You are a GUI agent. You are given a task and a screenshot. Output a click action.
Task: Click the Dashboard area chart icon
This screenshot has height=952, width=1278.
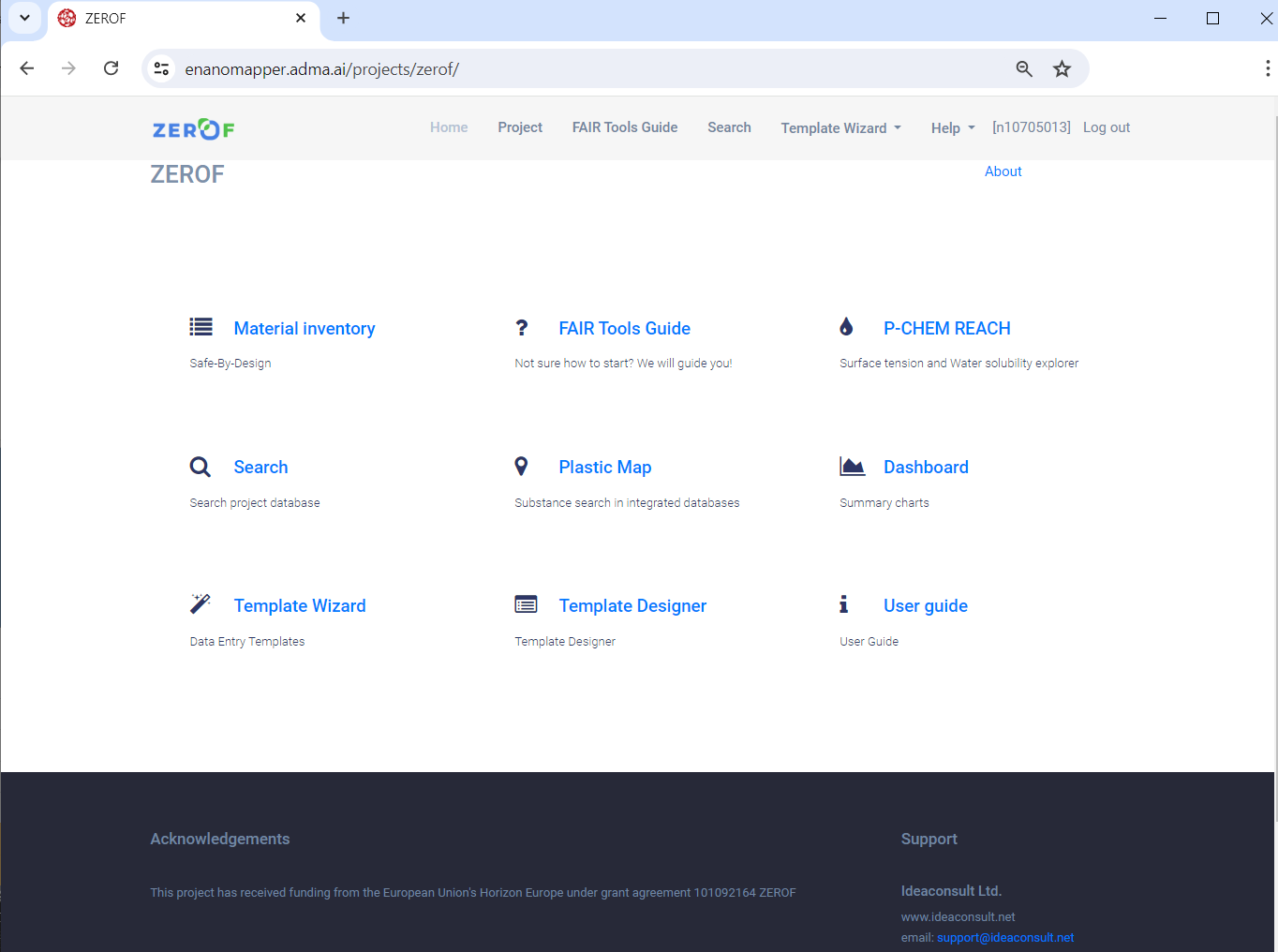852,466
